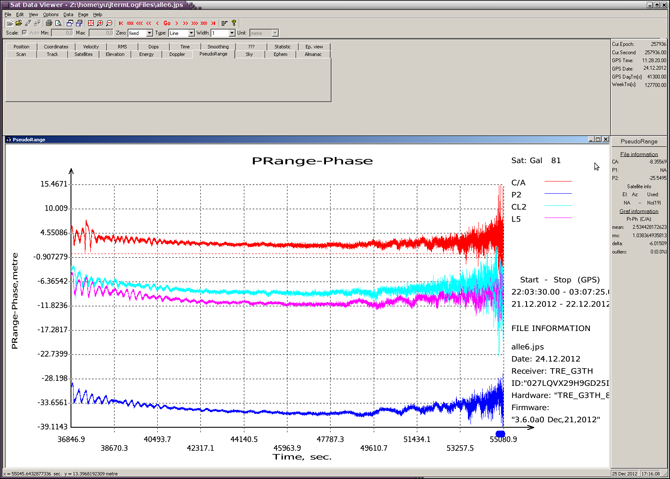
Task: Switch to the Satellites tab
Action: coord(83,54)
